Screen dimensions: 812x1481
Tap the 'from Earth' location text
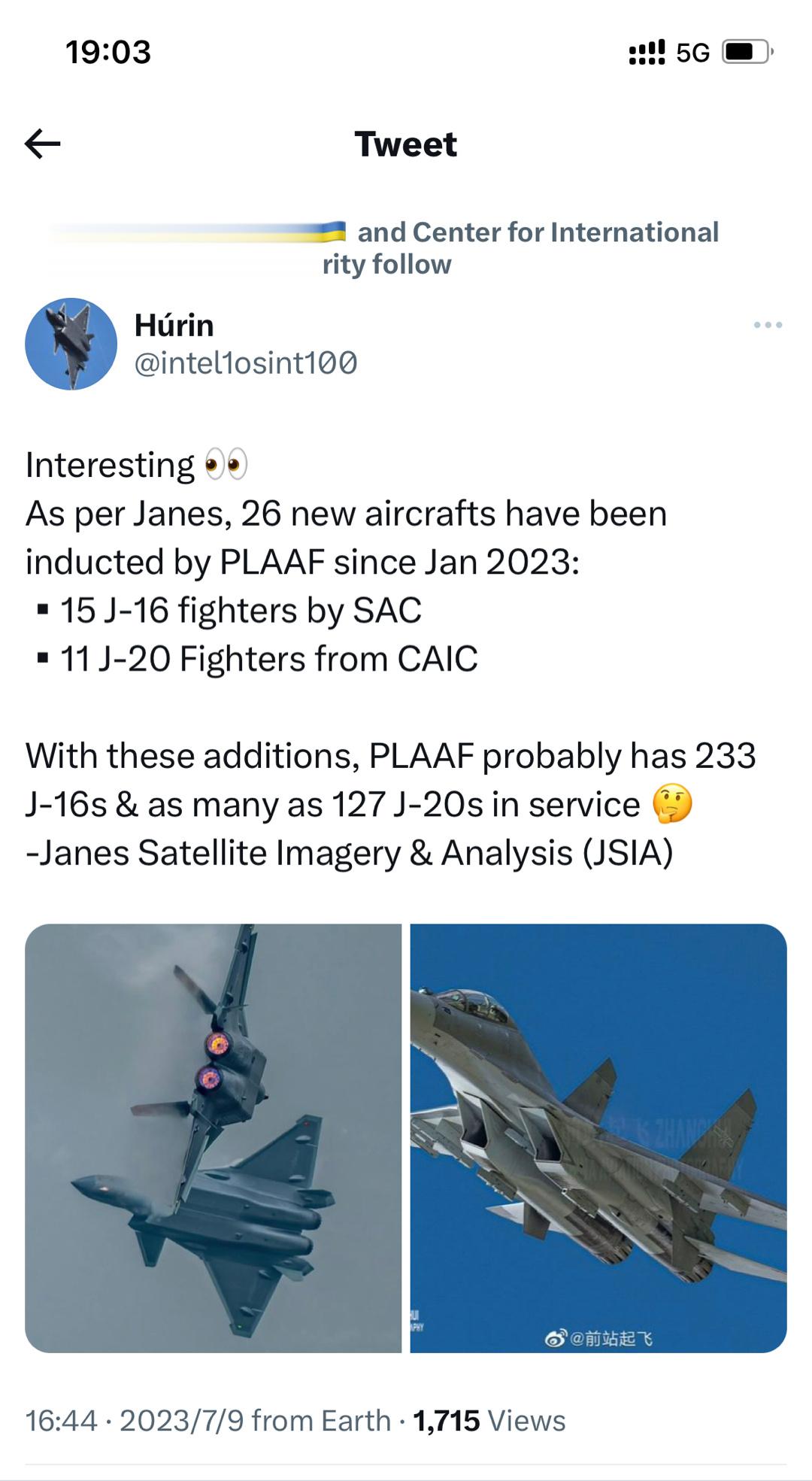coord(321,1421)
